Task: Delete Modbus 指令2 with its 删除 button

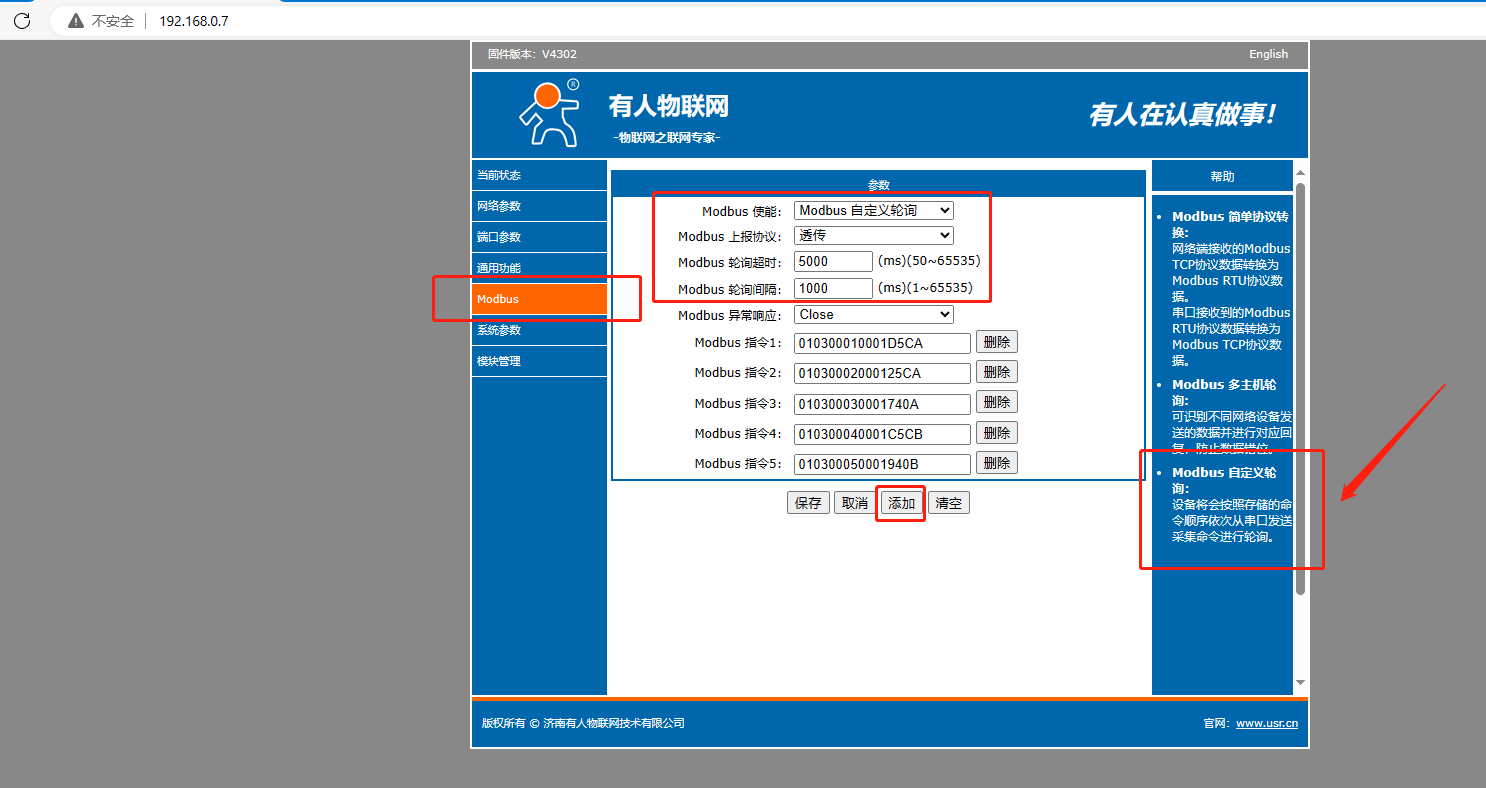Action: click(997, 372)
